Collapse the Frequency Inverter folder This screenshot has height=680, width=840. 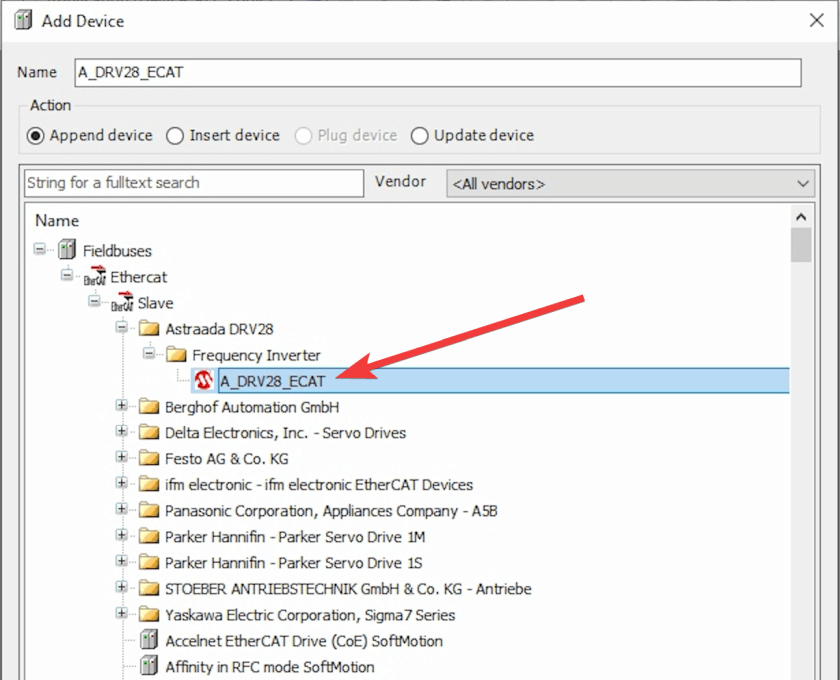pos(149,353)
